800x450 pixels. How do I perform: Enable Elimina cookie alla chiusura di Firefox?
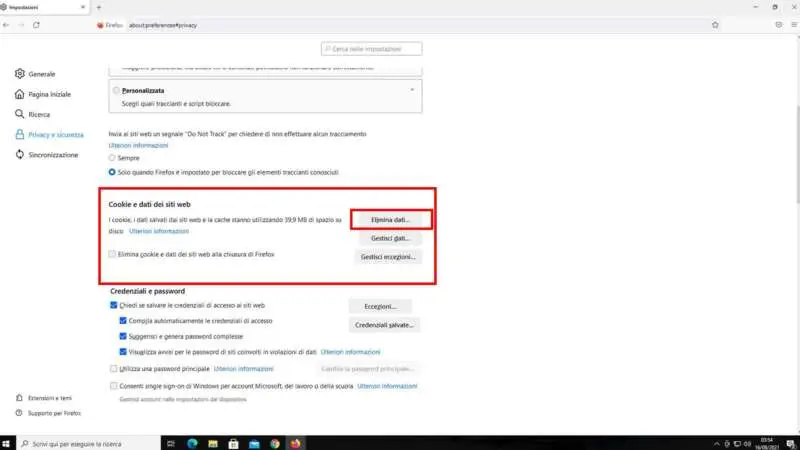click(x=112, y=254)
